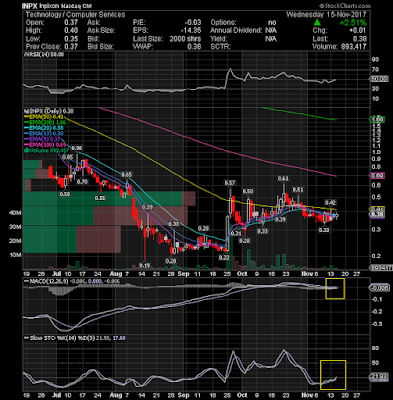
Task: Click the 0.20 low price annotation
Action: pos(171,261)
